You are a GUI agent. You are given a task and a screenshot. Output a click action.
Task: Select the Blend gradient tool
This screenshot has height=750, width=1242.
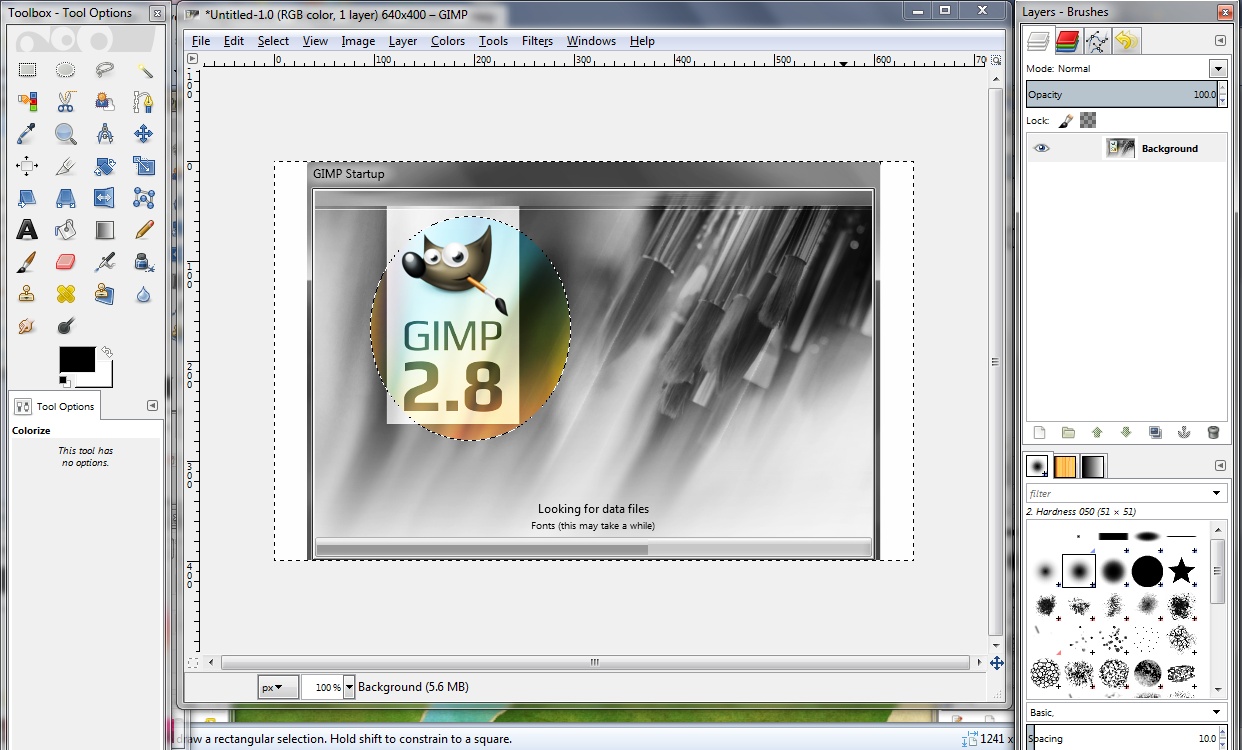tap(105, 230)
